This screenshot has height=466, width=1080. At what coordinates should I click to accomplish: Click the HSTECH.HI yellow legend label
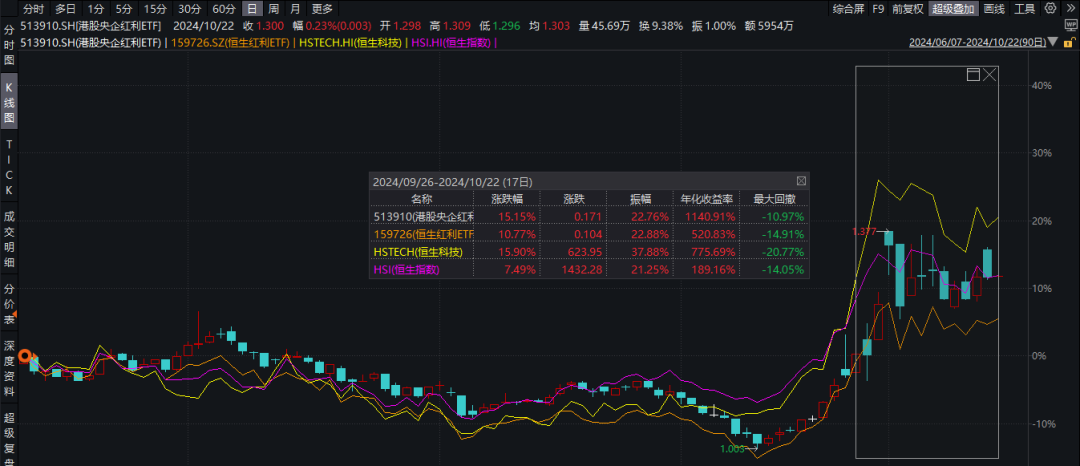tap(353, 42)
